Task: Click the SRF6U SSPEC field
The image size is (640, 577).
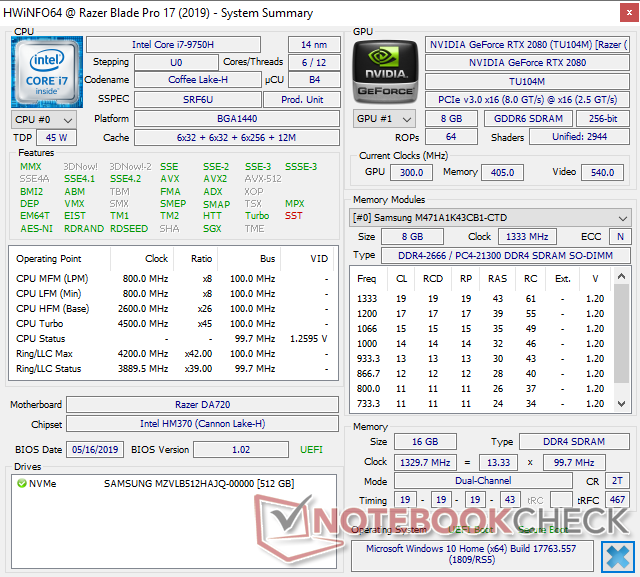Action: pyautogui.click(x=198, y=100)
